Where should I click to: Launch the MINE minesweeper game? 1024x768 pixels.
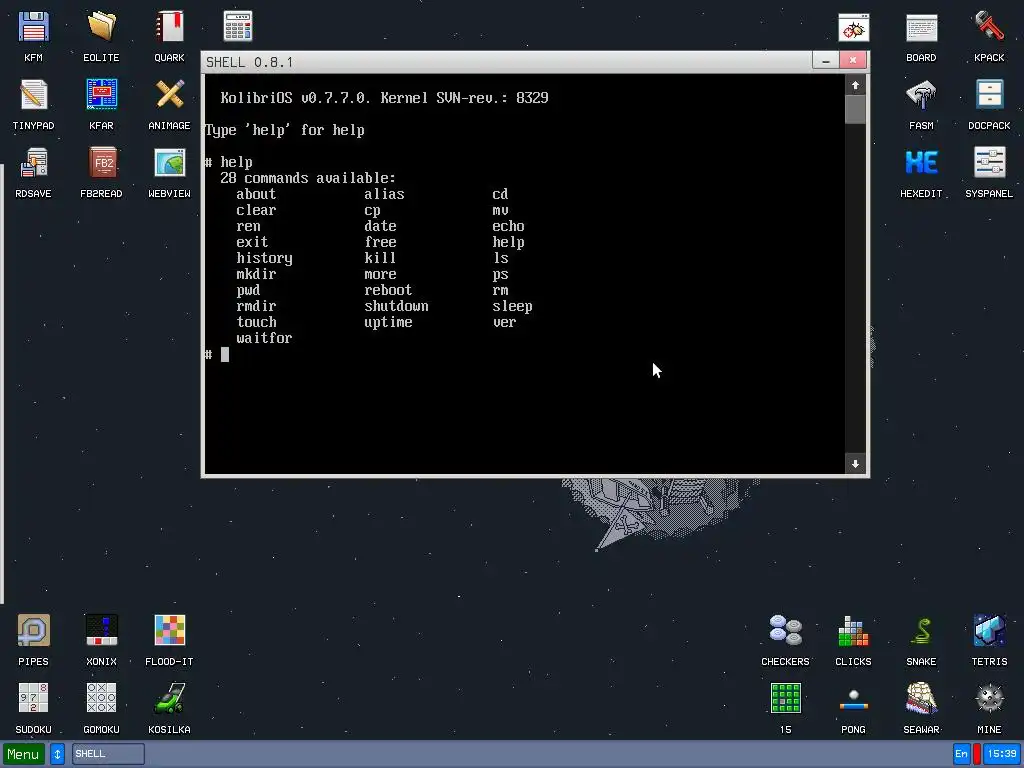pyautogui.click(x=989, y=699)
